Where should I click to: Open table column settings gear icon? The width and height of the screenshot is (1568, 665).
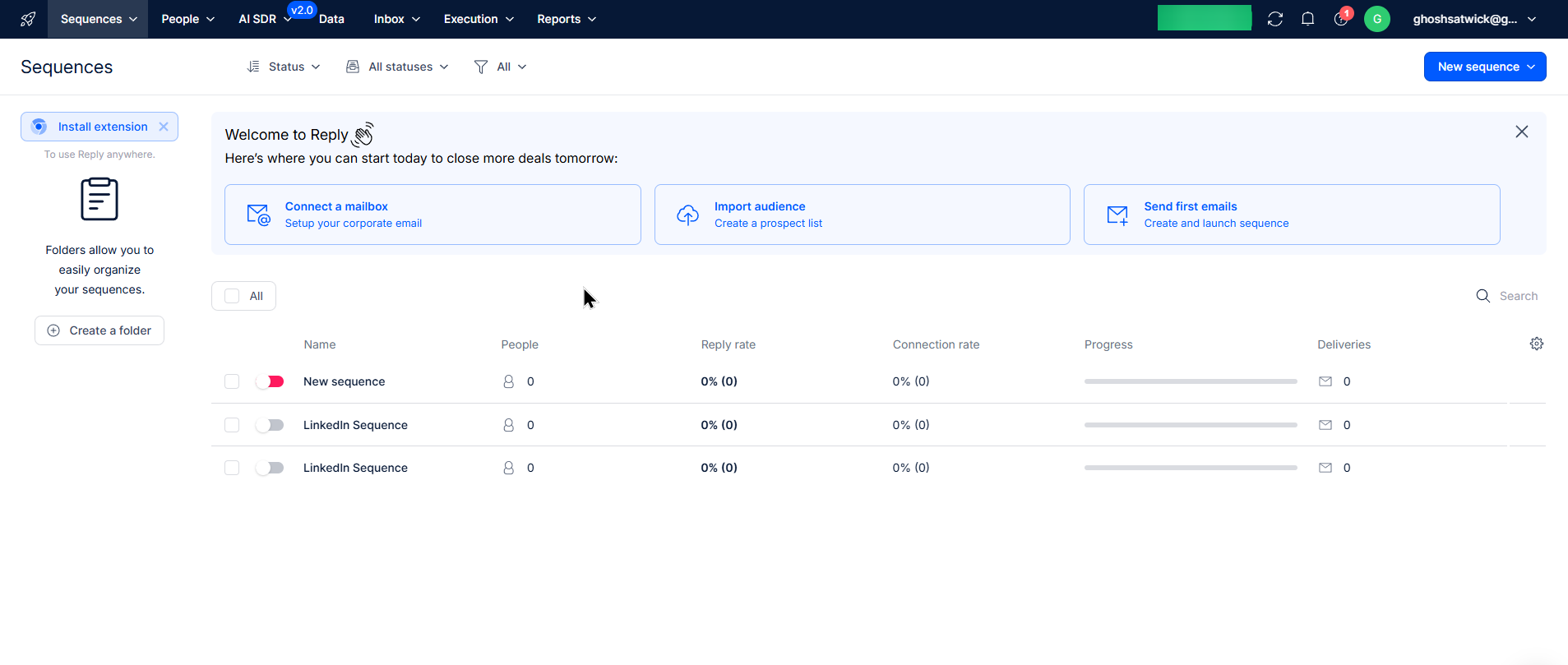(x=1537, y=344)
